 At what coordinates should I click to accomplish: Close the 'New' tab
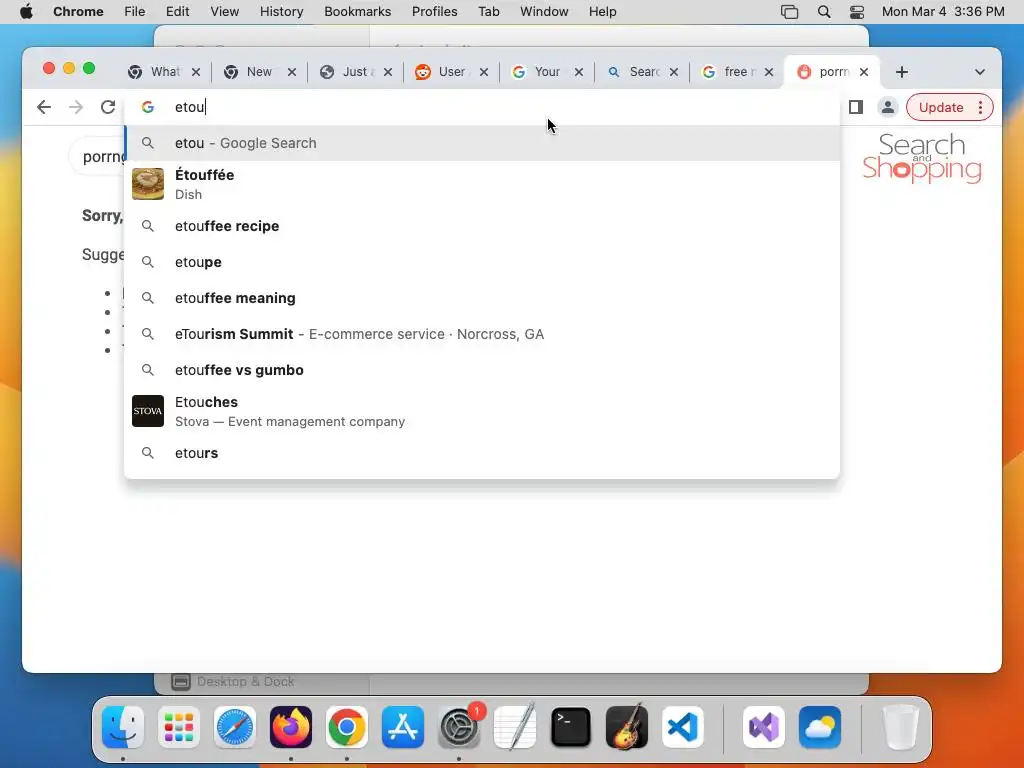click(x=292, y=72)
